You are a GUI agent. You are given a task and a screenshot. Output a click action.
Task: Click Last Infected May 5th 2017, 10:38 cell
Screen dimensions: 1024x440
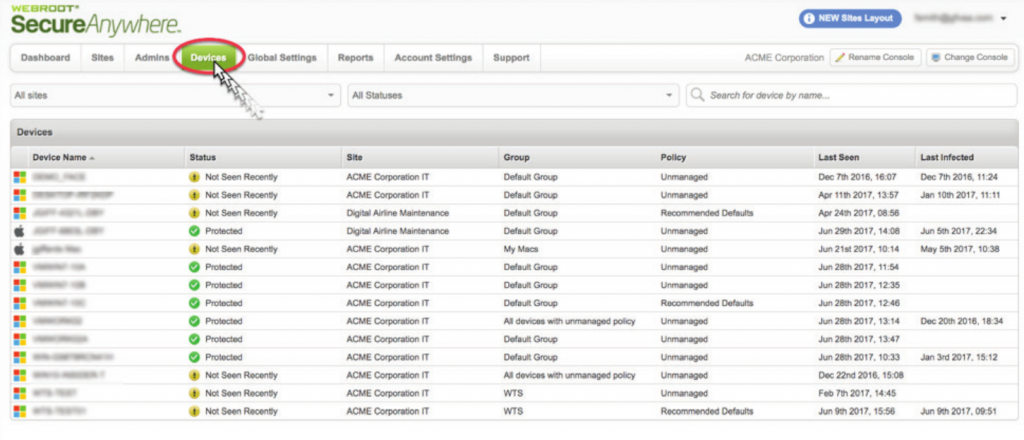tap(959, 249)
